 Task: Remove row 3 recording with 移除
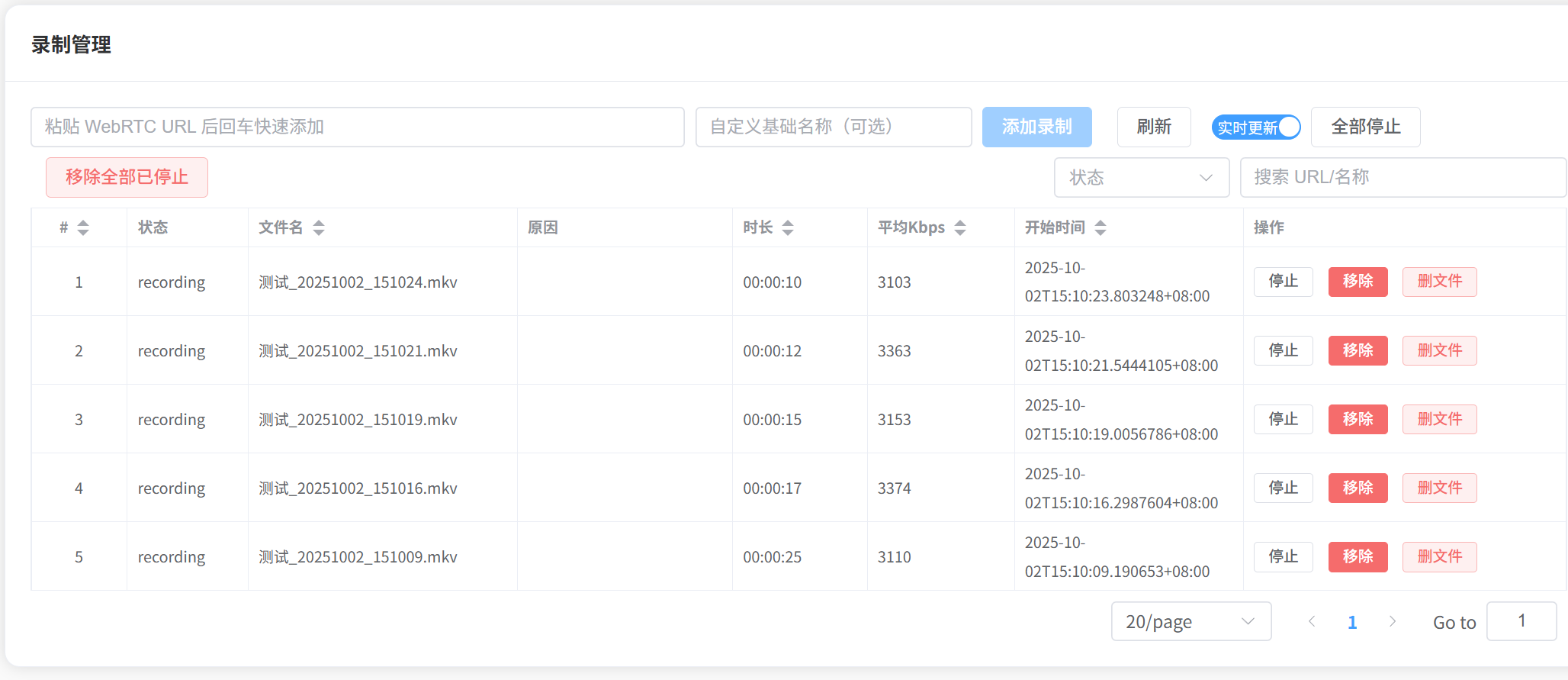tap(1358, 419)
